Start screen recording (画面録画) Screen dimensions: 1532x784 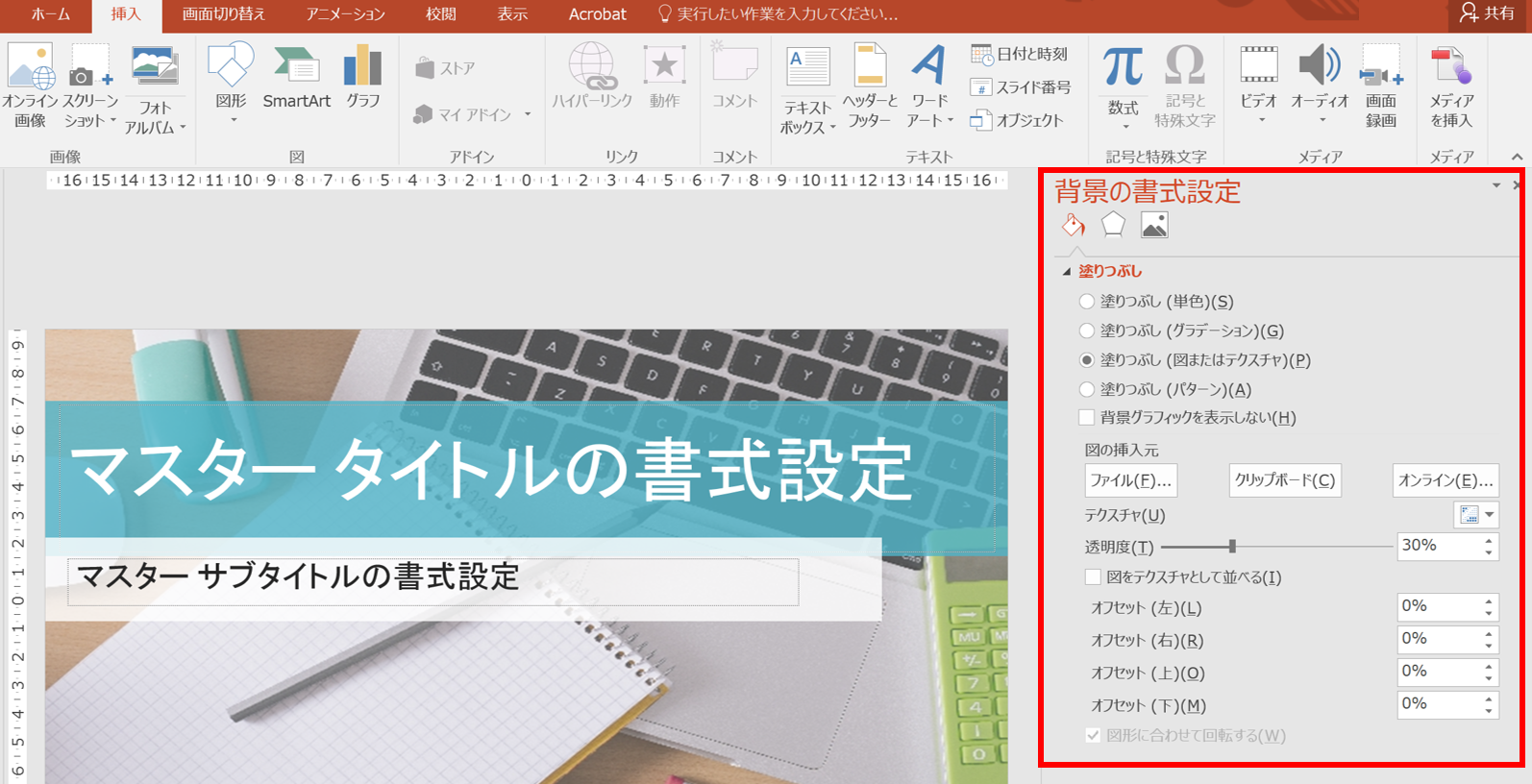[1381, 86]
